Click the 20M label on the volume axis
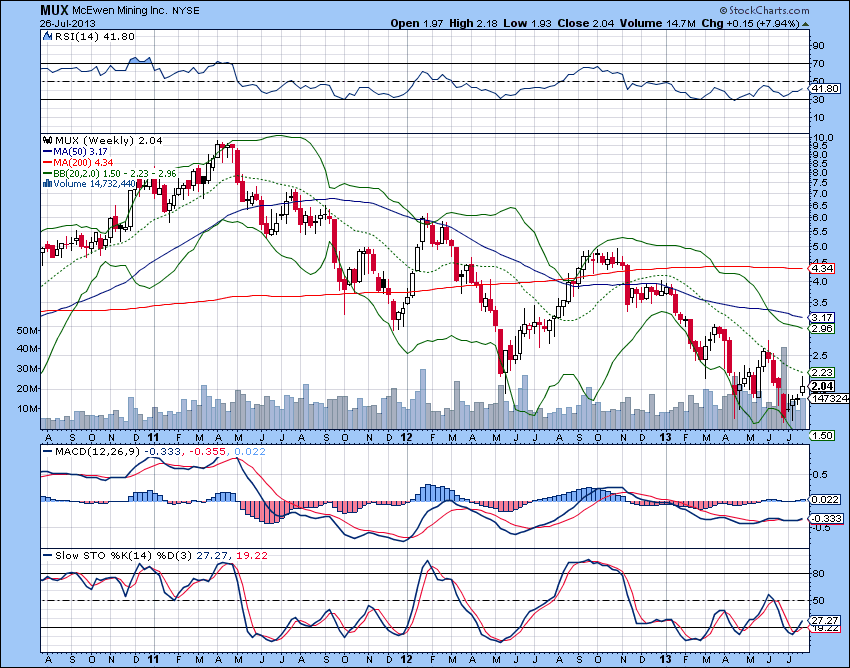This screenshot has height=668, width=850. [x=27, y=388]
